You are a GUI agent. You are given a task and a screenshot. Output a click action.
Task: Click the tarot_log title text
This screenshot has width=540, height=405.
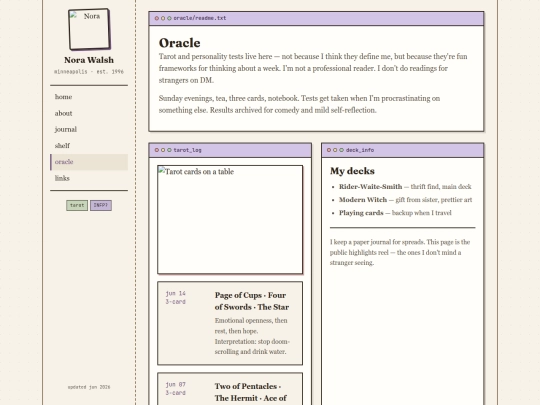(187, 150)
